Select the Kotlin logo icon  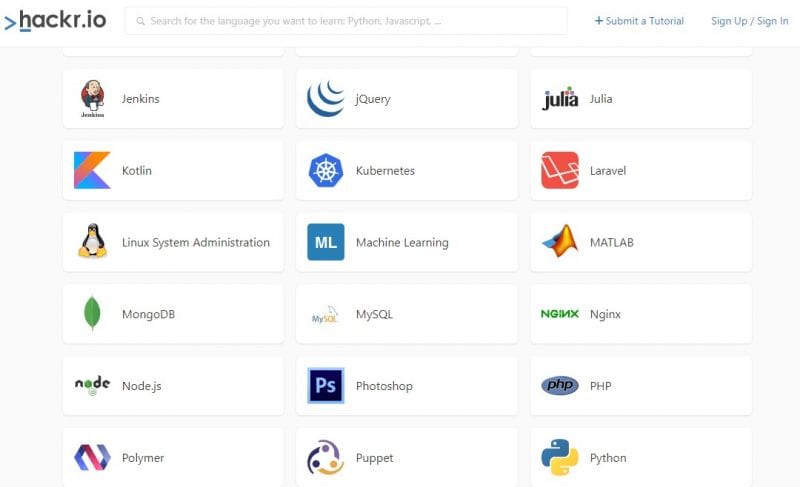tap(92, 170)
